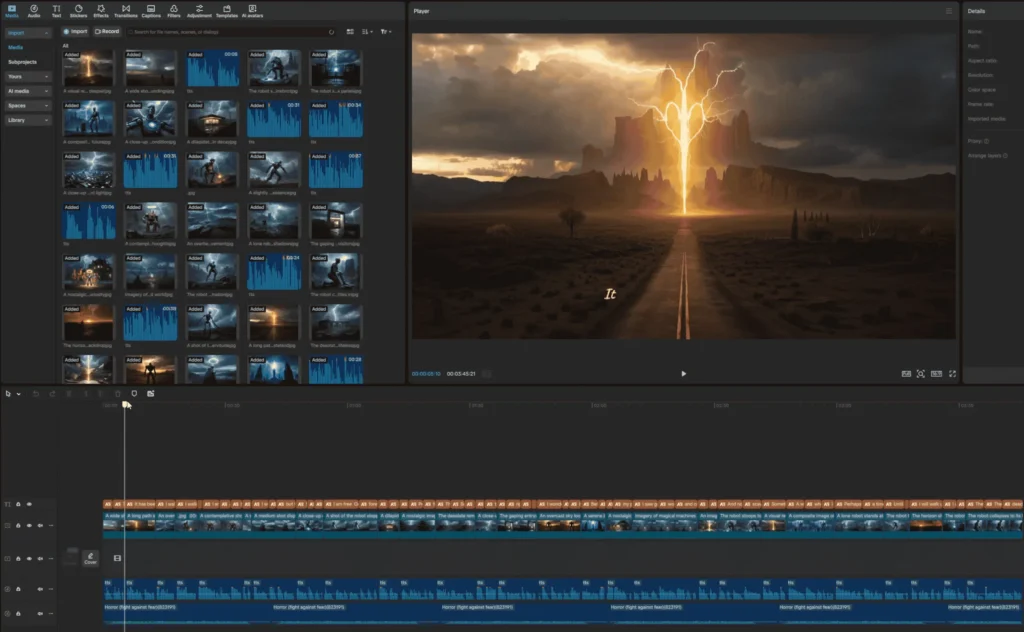The width and height of the screenshot is (1024, 632).
Task: Click the Delete trash icon
Action: coord(118,394)
